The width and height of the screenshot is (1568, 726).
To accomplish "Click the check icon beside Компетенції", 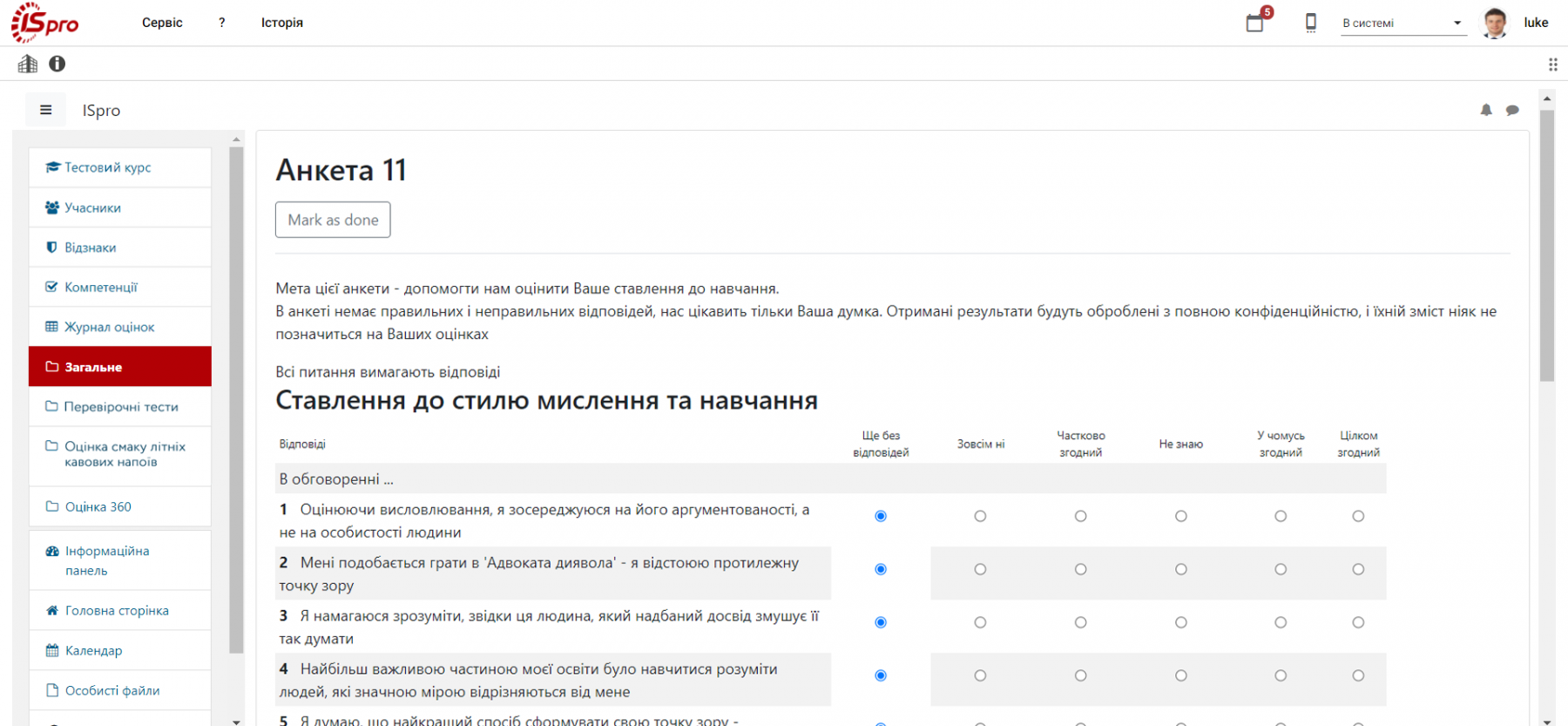I will tap(51, 287).
